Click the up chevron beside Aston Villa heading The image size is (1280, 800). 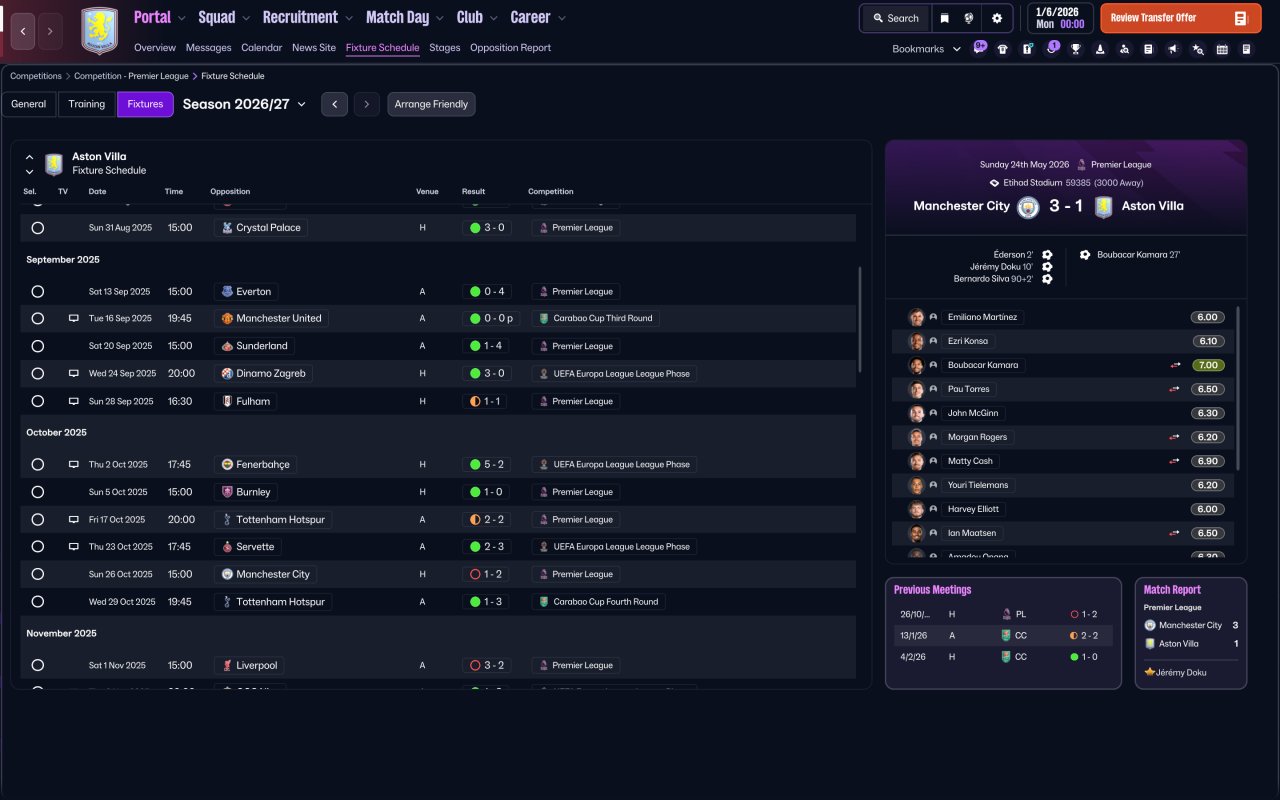point(29,157)
